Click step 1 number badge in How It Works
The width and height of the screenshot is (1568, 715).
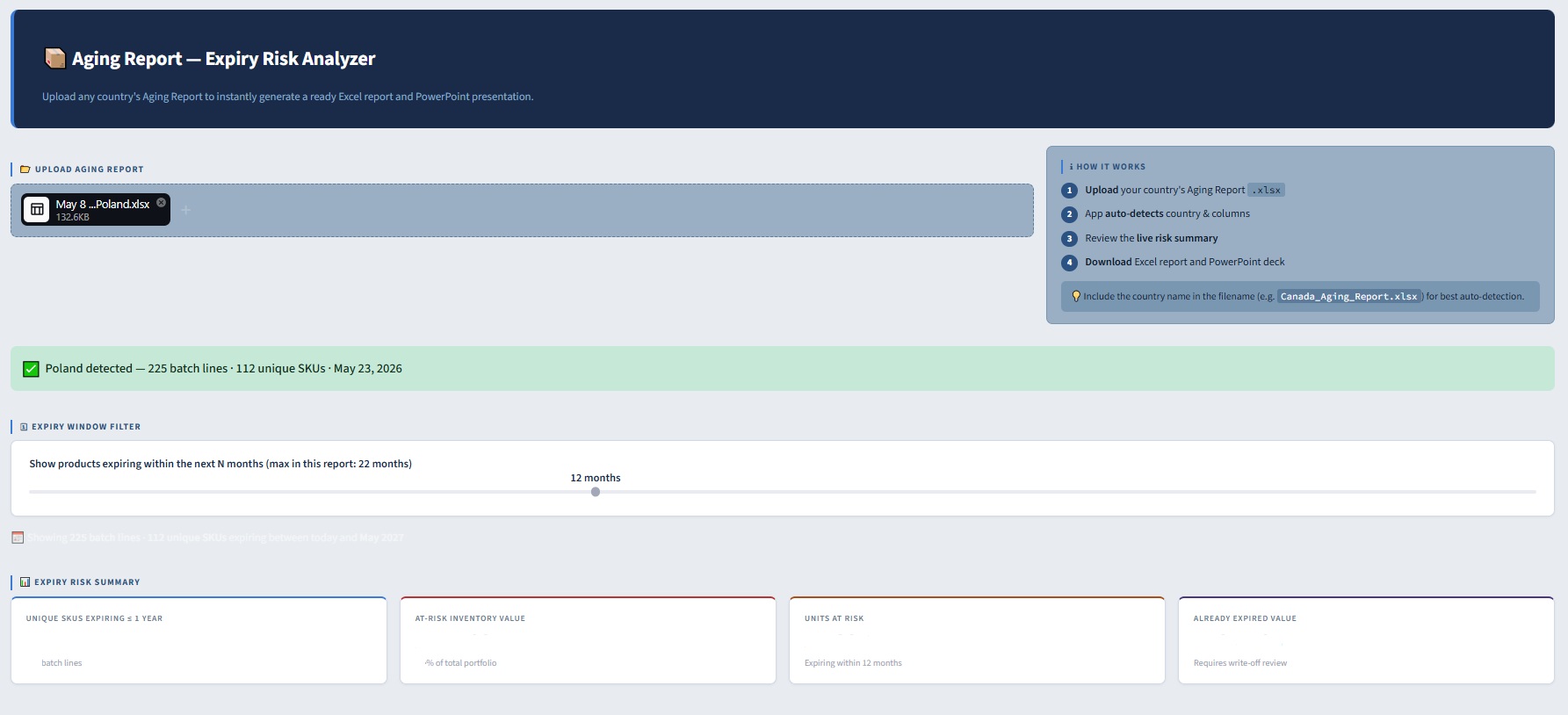click(x=1069, y=191)
